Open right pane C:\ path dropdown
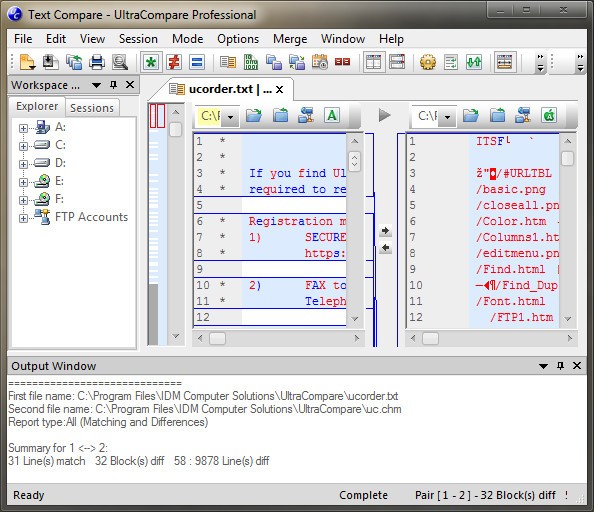The image size is (594, 512). [x=447, y=117]
